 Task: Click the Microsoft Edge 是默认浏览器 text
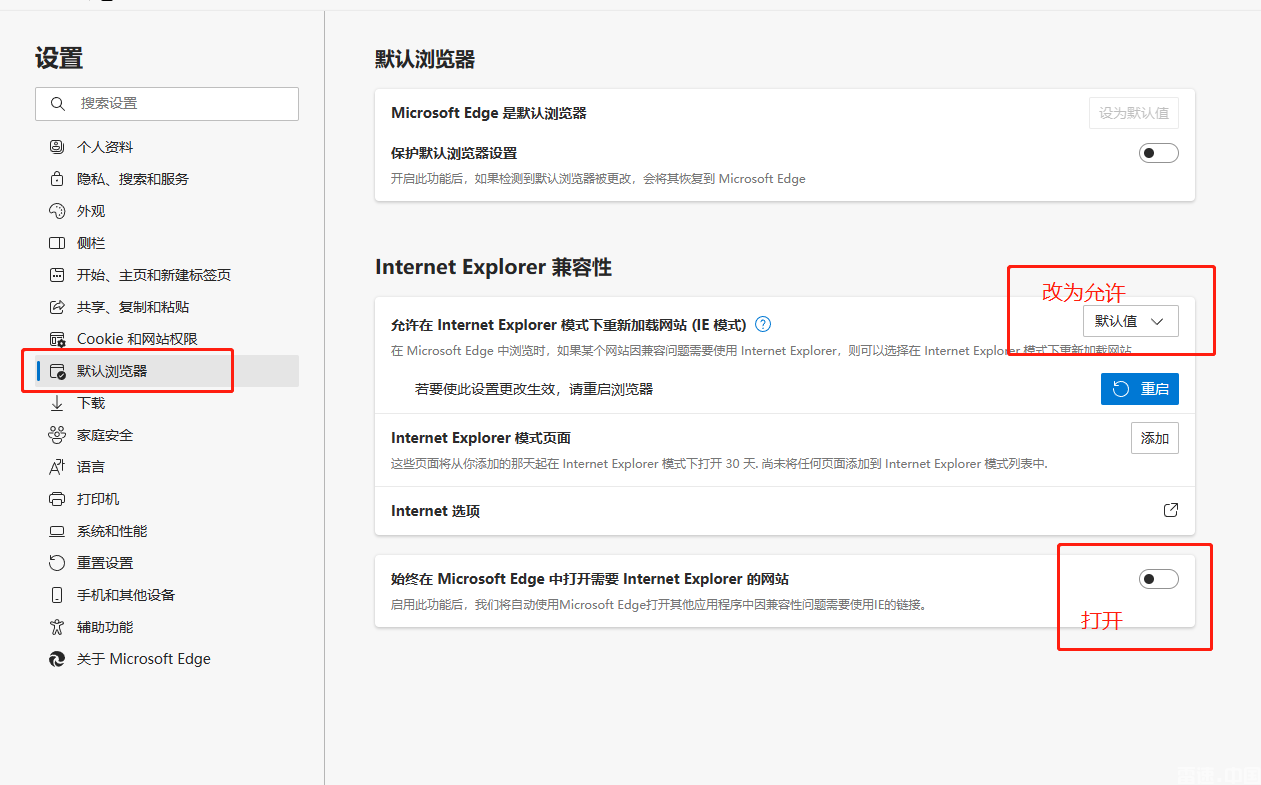489,113
